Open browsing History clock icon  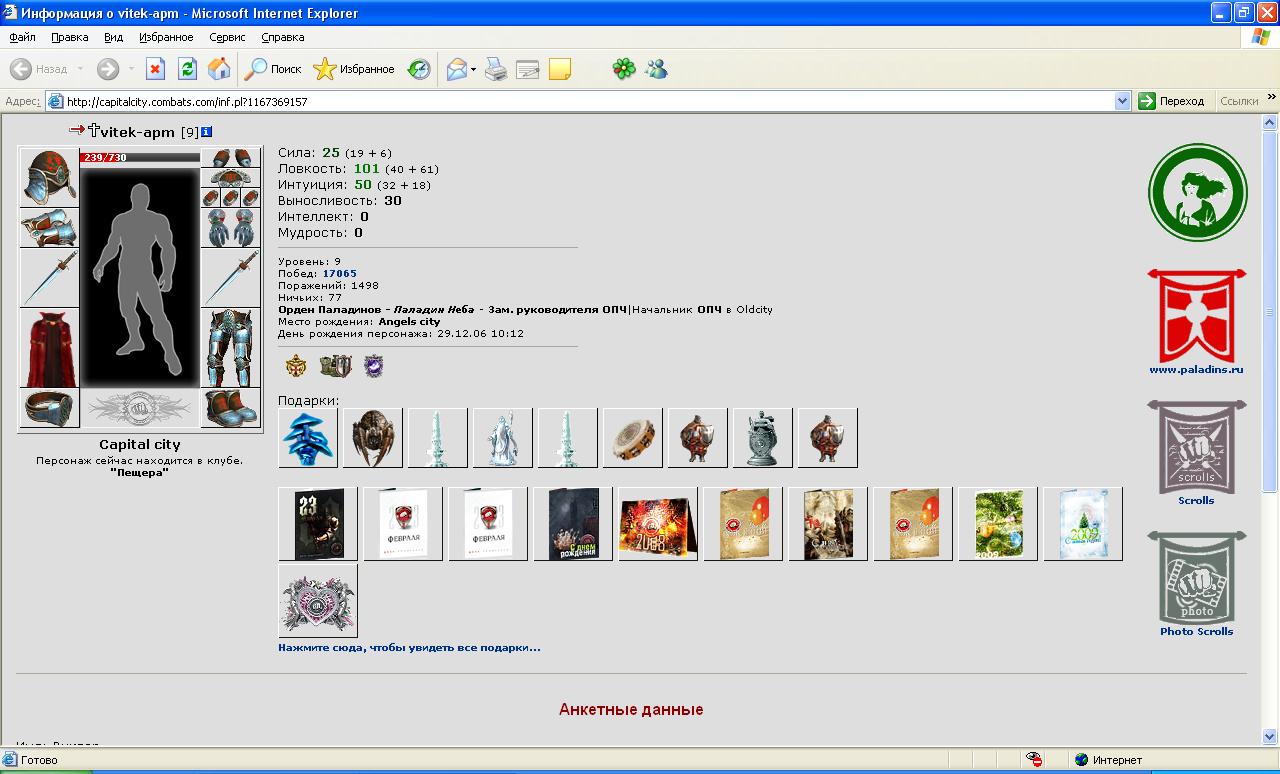[419, 69]
